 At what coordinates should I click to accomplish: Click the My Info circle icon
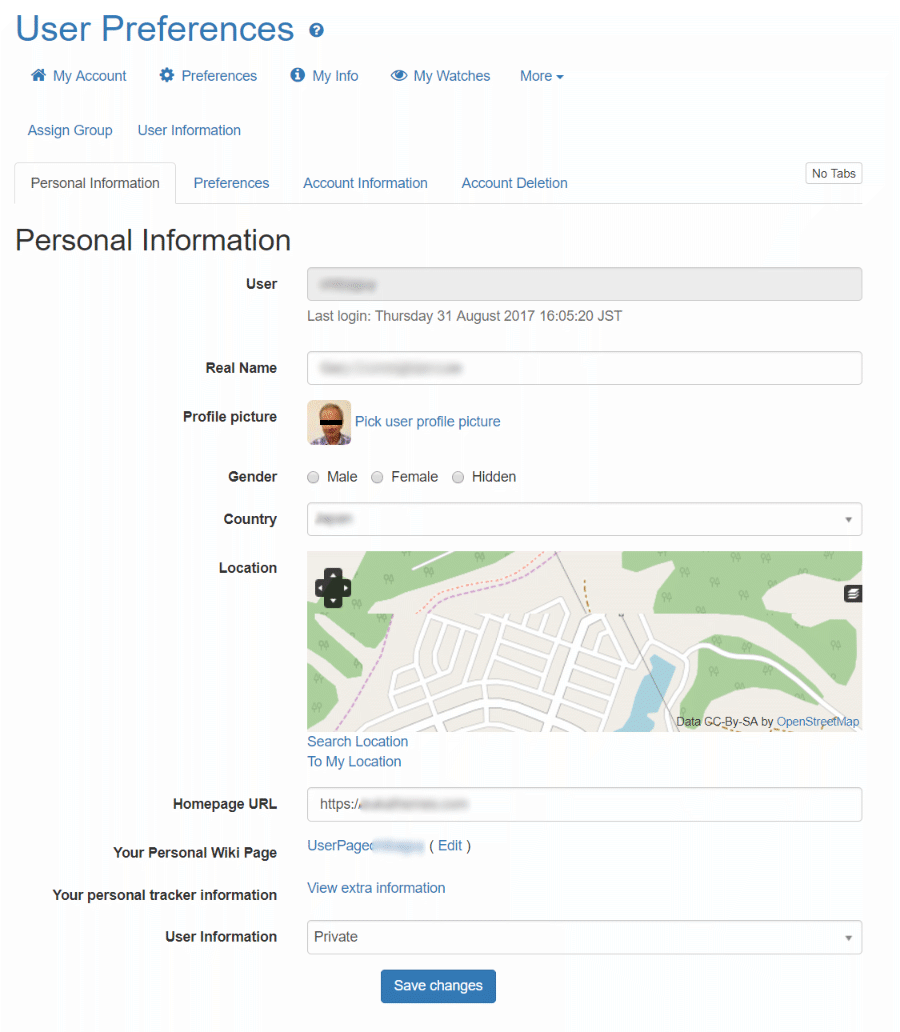coord(298,75)
